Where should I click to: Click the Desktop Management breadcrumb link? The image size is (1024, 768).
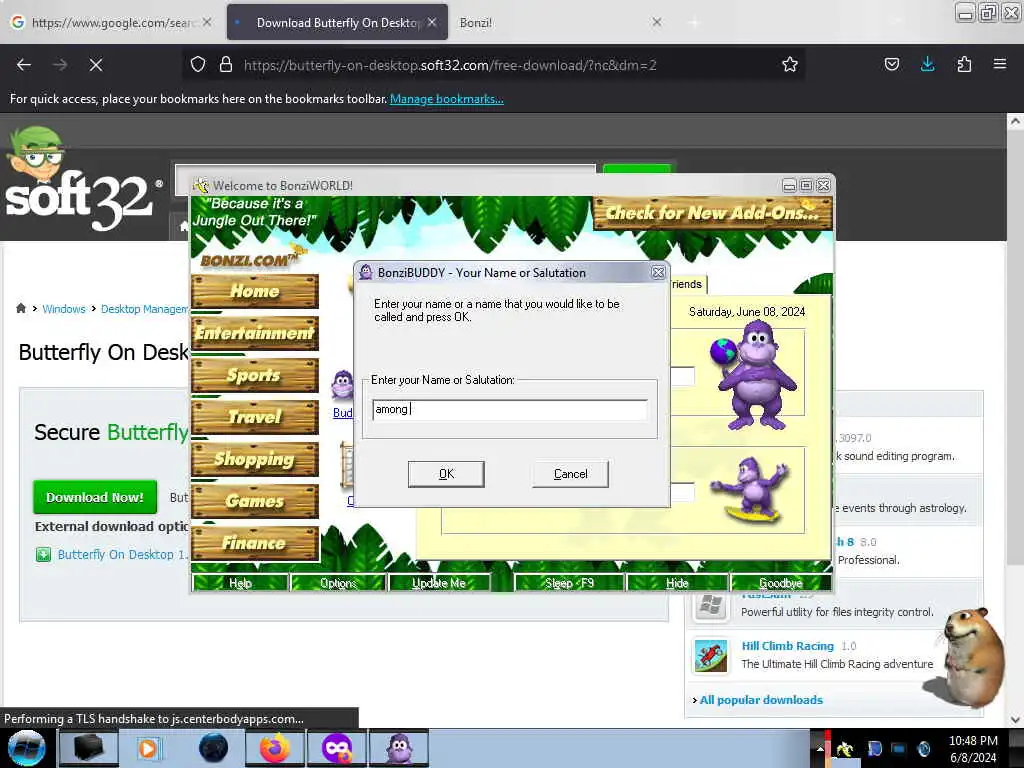[144, 309]
